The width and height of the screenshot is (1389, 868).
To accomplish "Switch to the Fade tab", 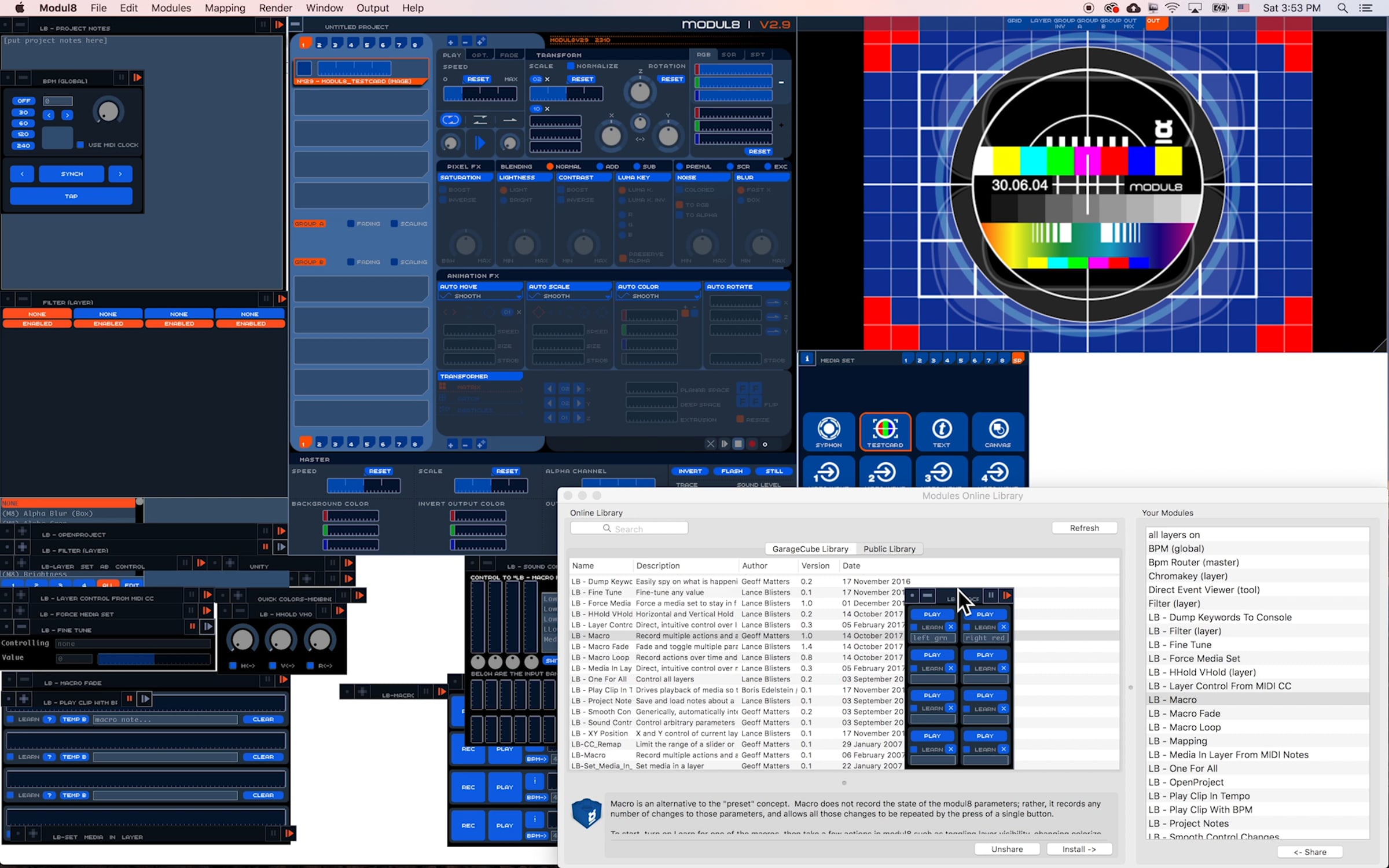I will pos(509,55).
